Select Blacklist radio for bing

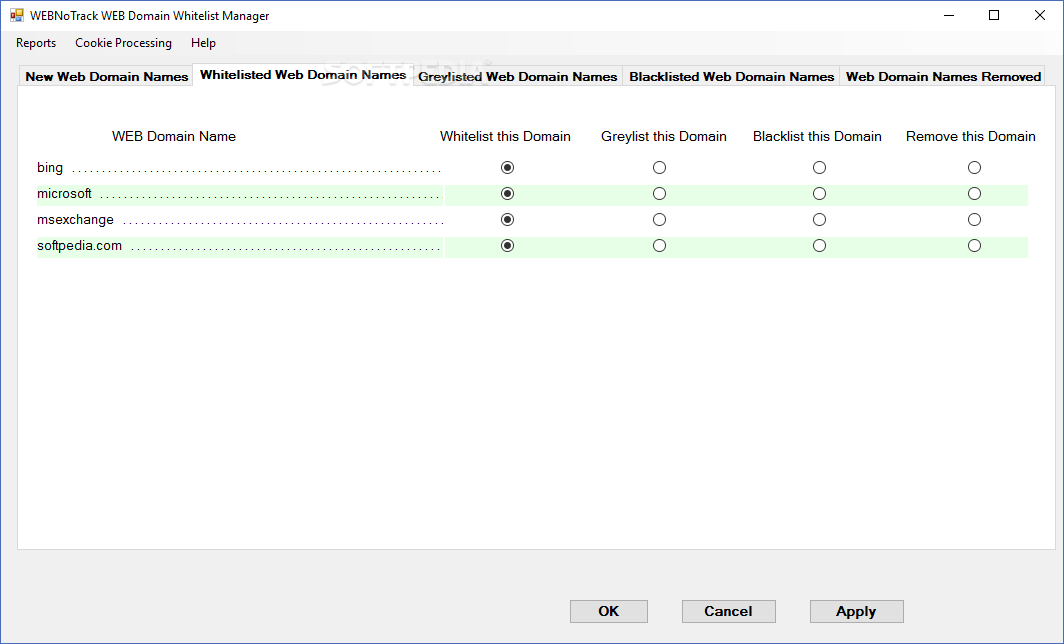(819, 168)
